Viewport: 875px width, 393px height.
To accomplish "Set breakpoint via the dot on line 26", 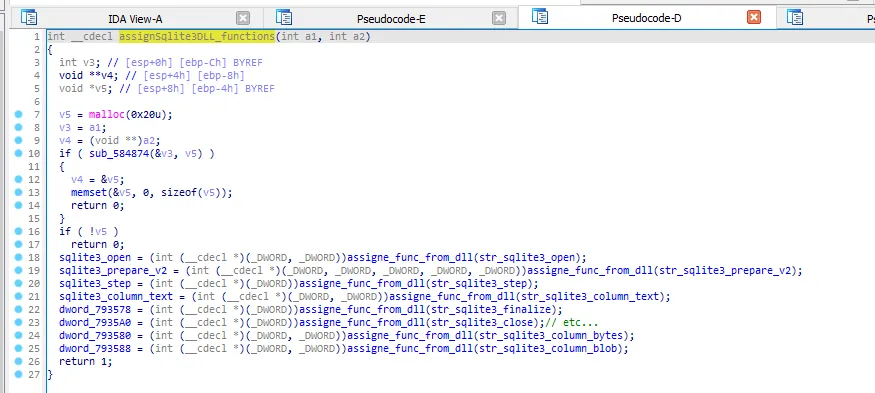I will click(18, 361).
